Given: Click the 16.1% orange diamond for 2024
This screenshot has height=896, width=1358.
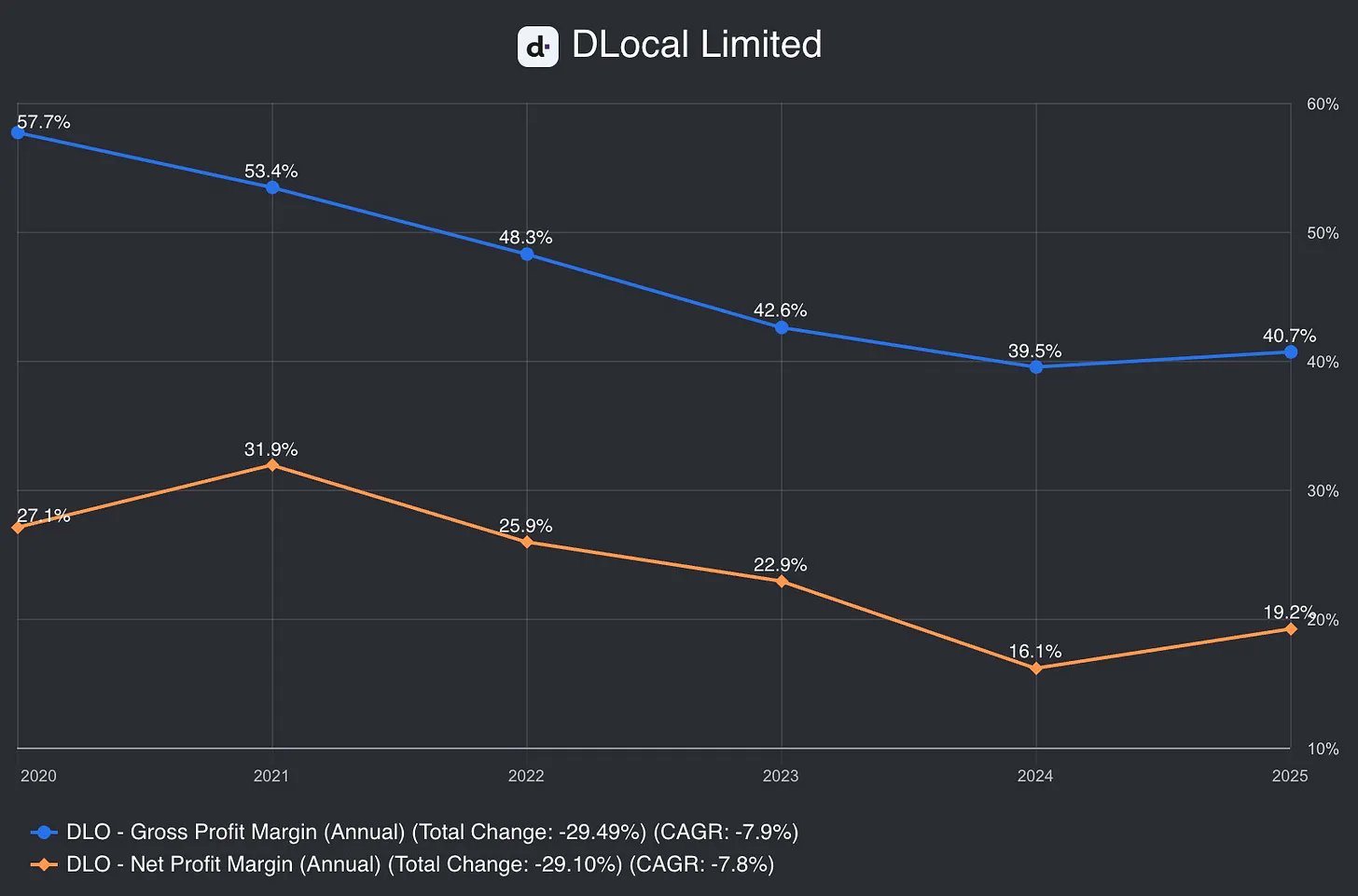Looking at the screenshot, I should (x=1036, y=669).
